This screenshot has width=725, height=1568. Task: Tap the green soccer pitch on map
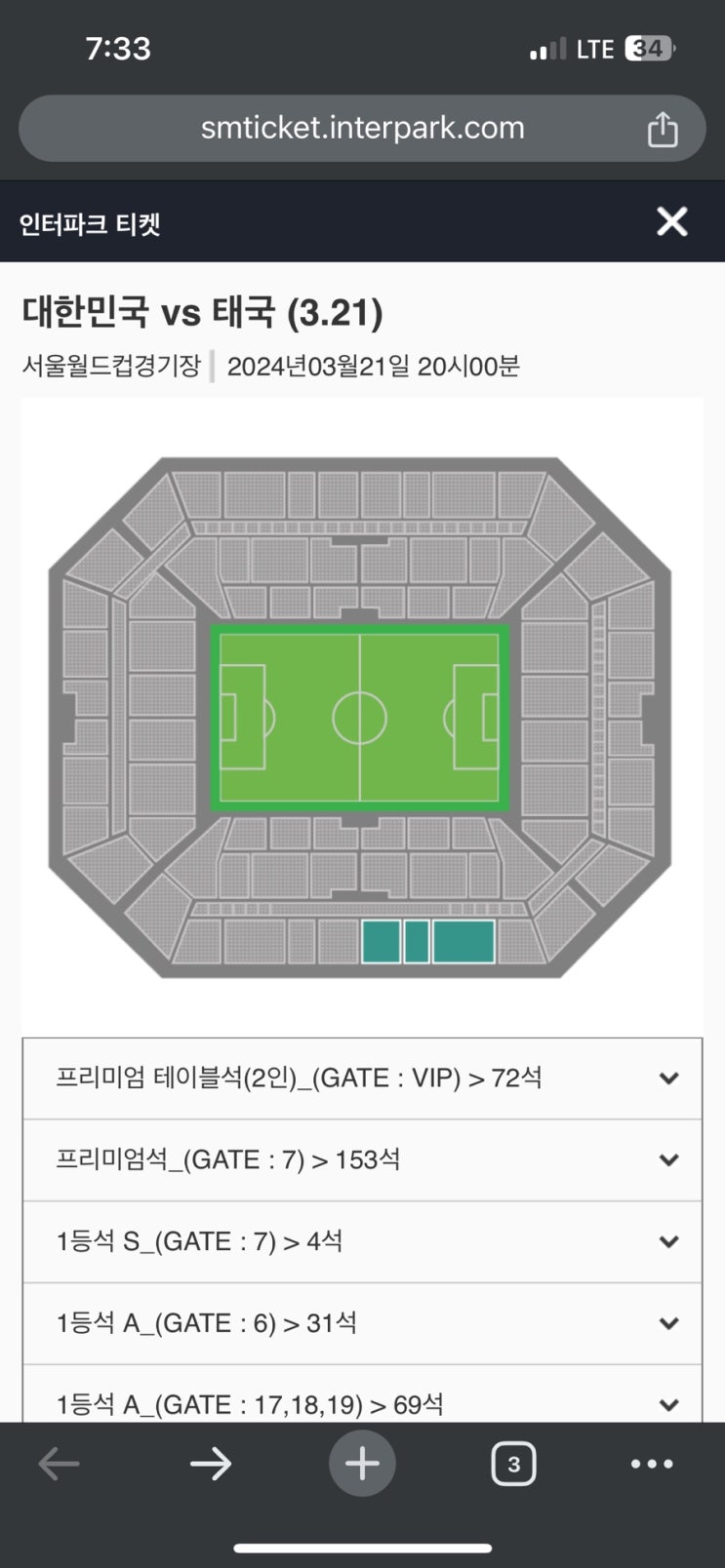point(360,718)
